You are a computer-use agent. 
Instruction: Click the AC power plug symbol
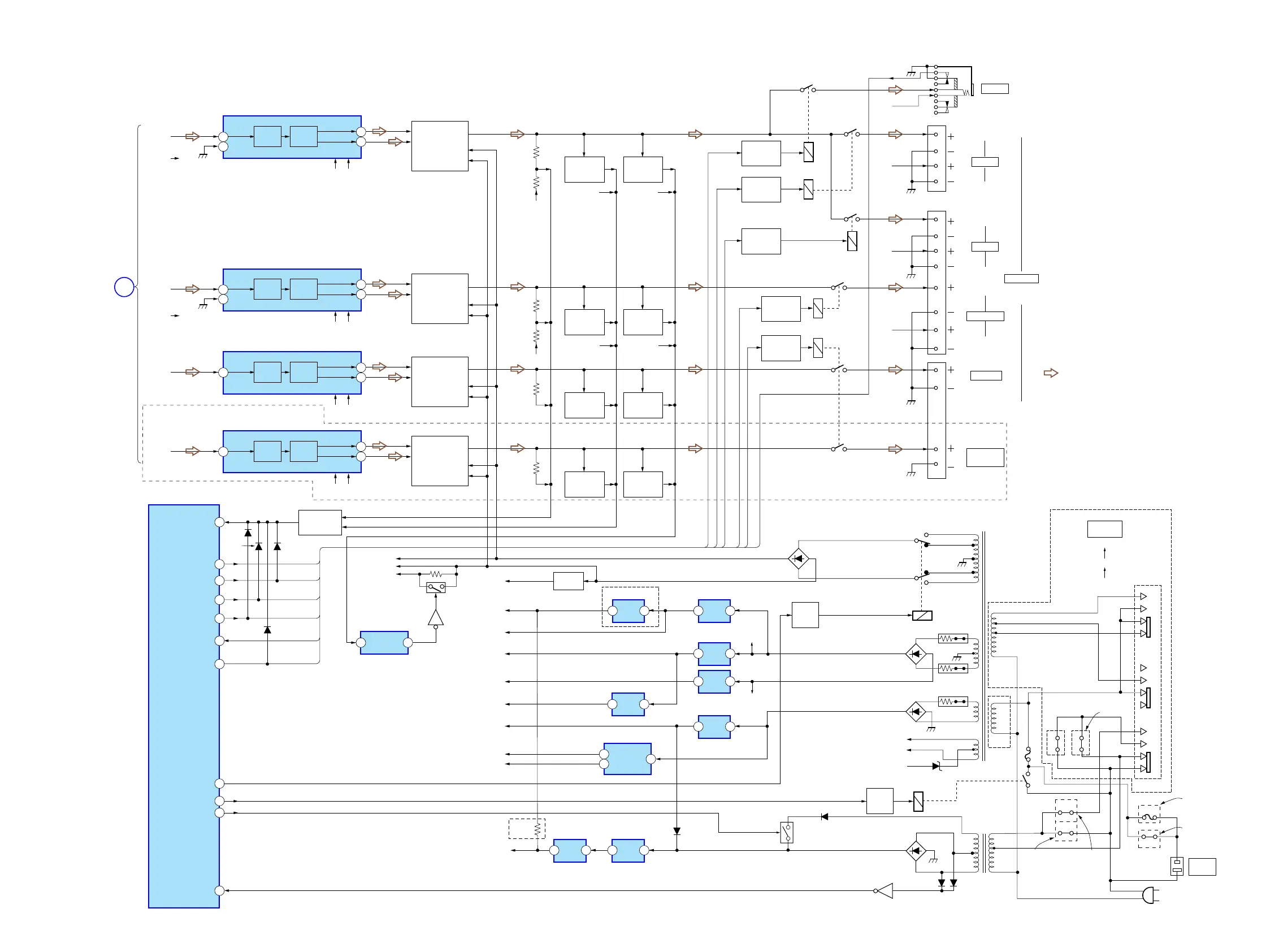coord(1150,895)
